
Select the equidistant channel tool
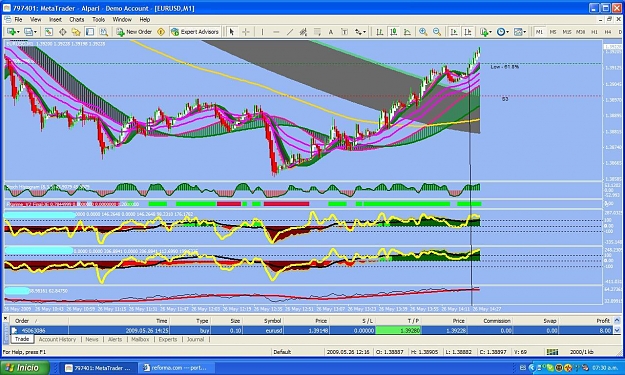click(x=303, y=32)
